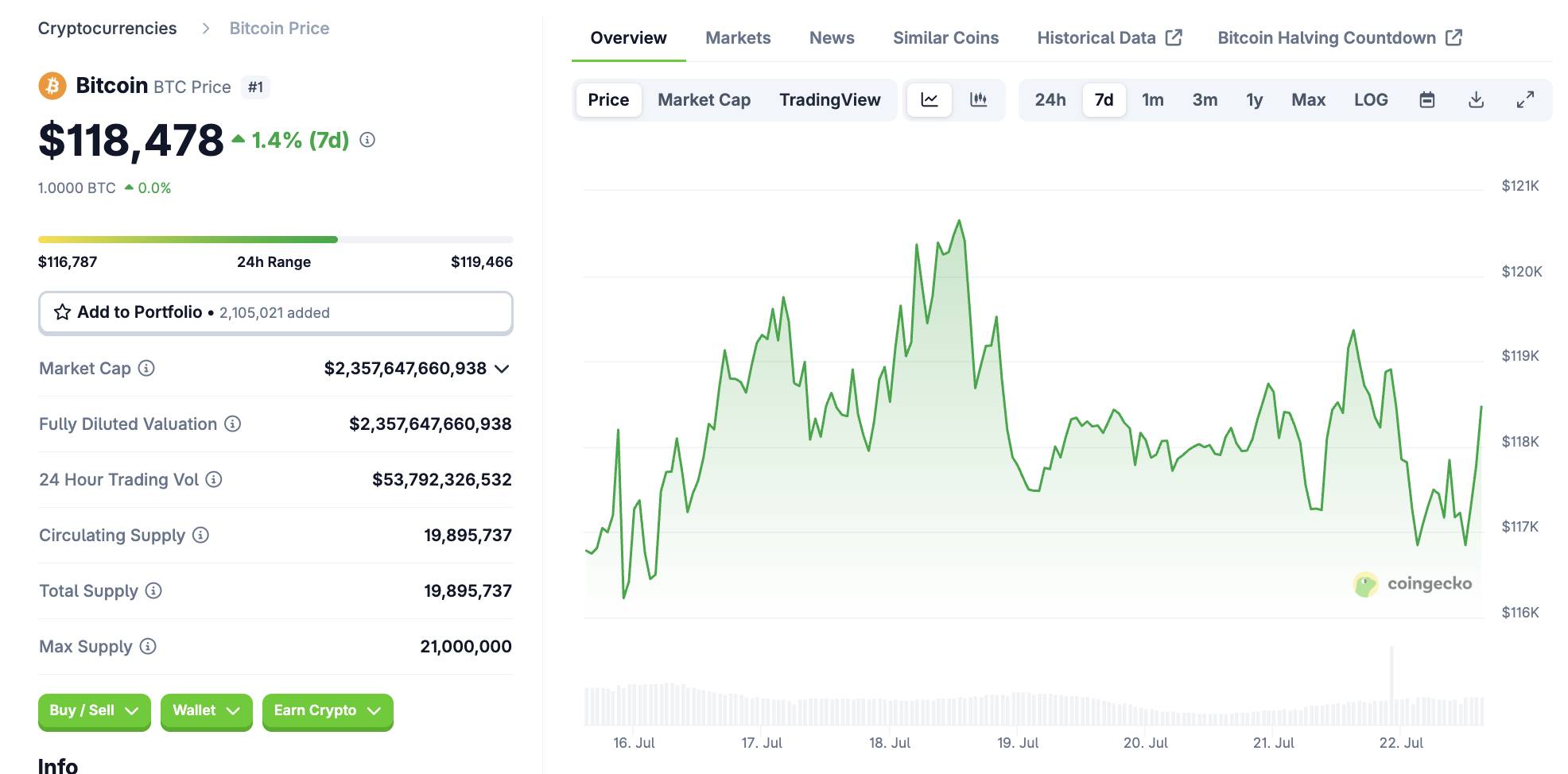The height and width of the screenshot is (774, 1568).
Task: Show Market Cap info tooltip icon
Action: point(146,368)
